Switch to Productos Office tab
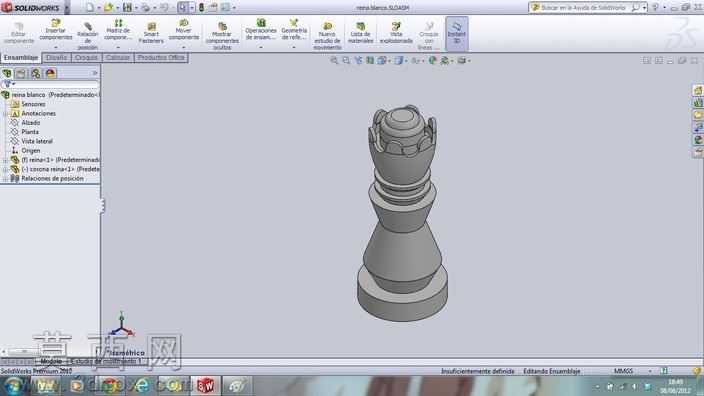704x396 pixels. click(x=161, y=57)
